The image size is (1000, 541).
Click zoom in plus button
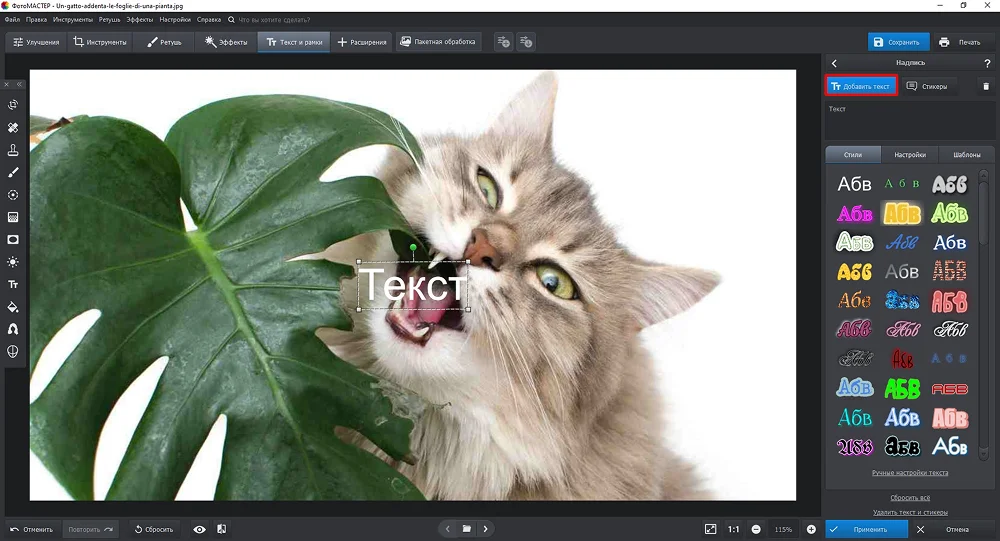811,529
